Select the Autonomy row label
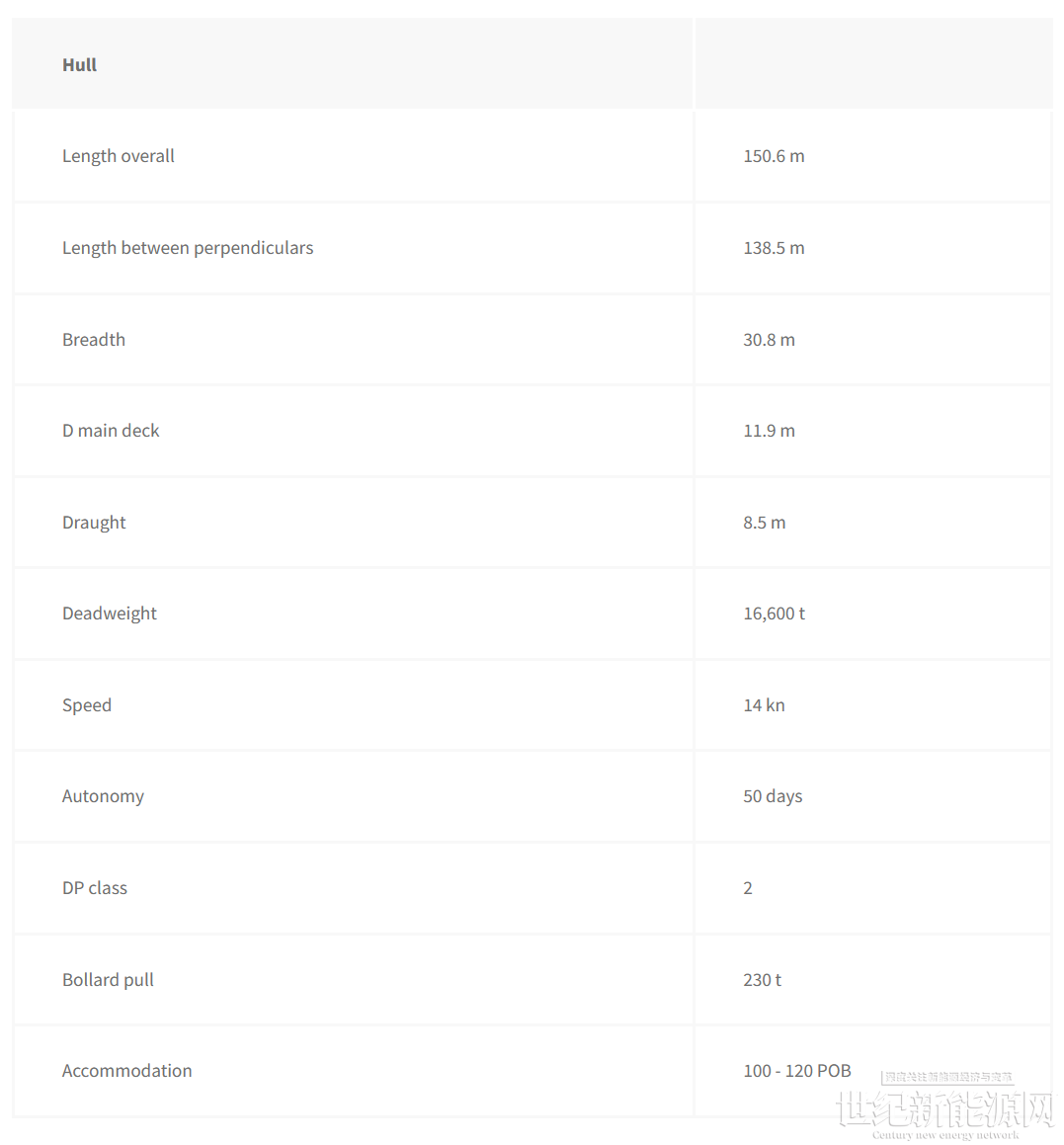Screen dimensions: 1064x1145 103,796
